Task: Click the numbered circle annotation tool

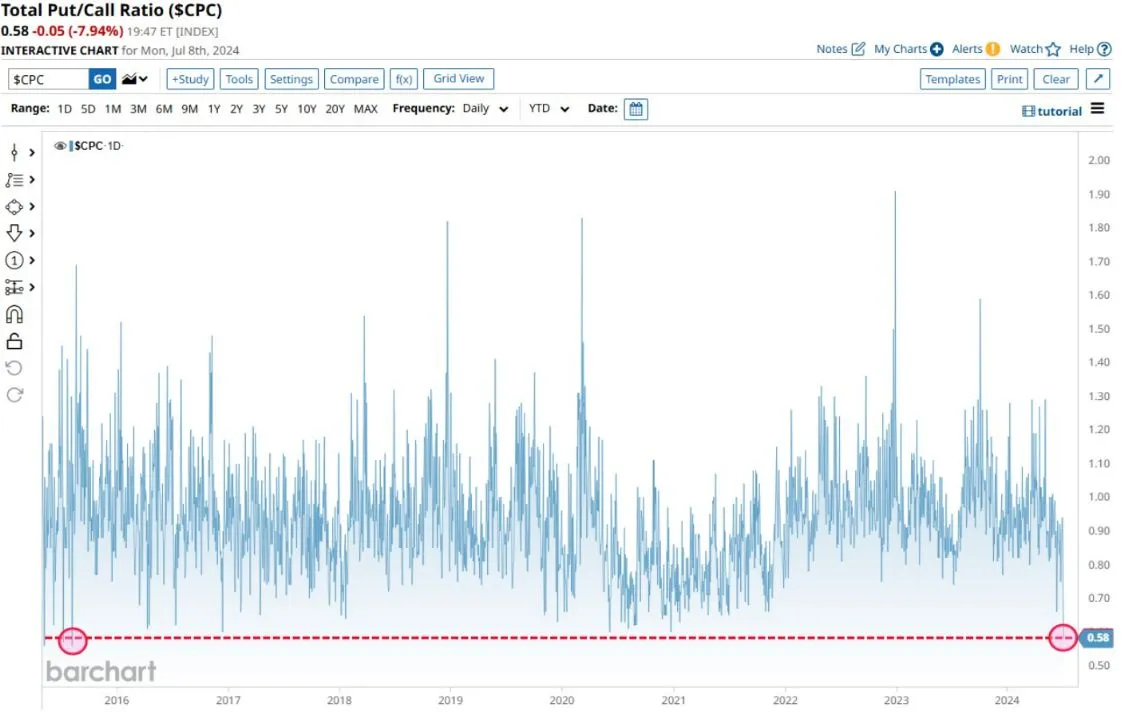Action: [14, 260]
